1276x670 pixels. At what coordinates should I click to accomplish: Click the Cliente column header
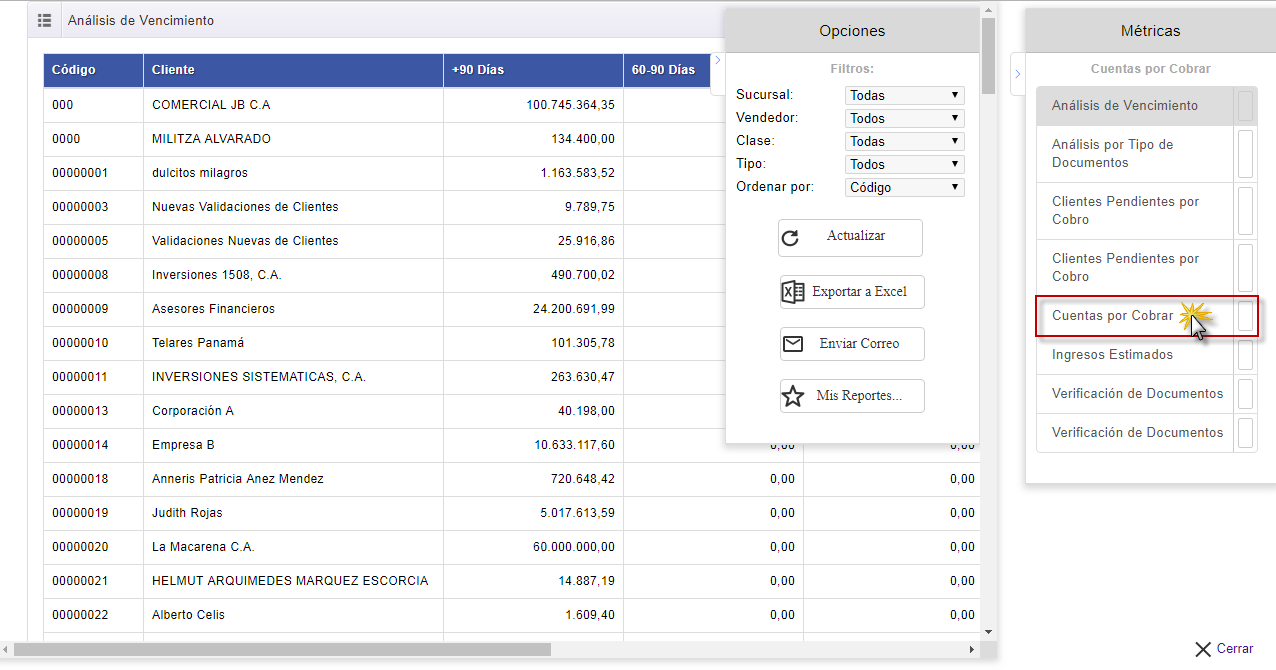pos(292,70)
